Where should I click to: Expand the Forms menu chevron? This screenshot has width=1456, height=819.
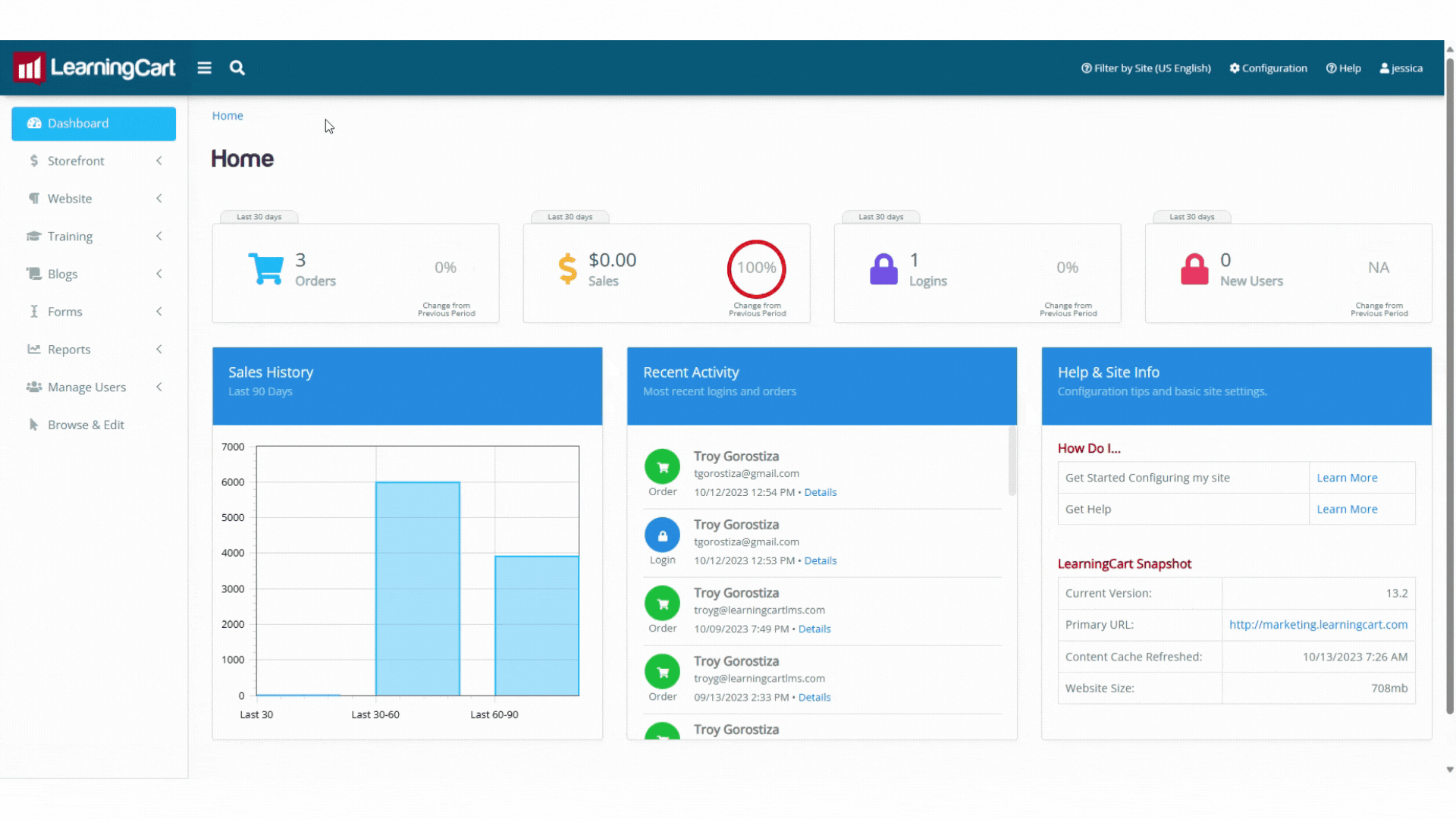click(x=159, y=311)
